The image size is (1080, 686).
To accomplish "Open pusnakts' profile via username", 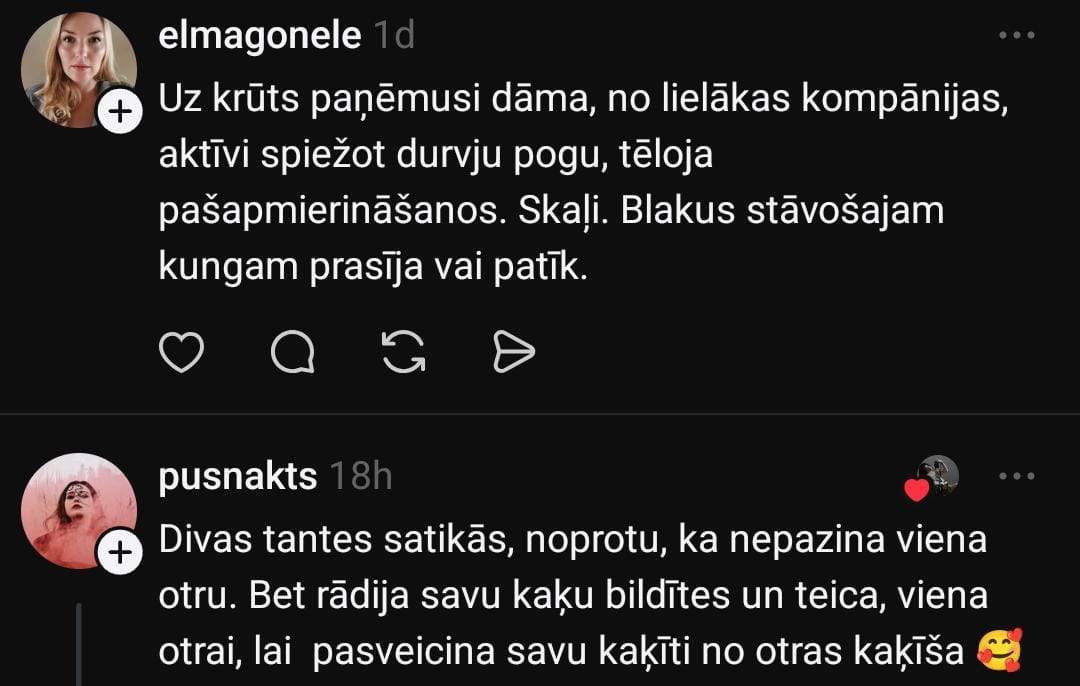I will 237,477.
